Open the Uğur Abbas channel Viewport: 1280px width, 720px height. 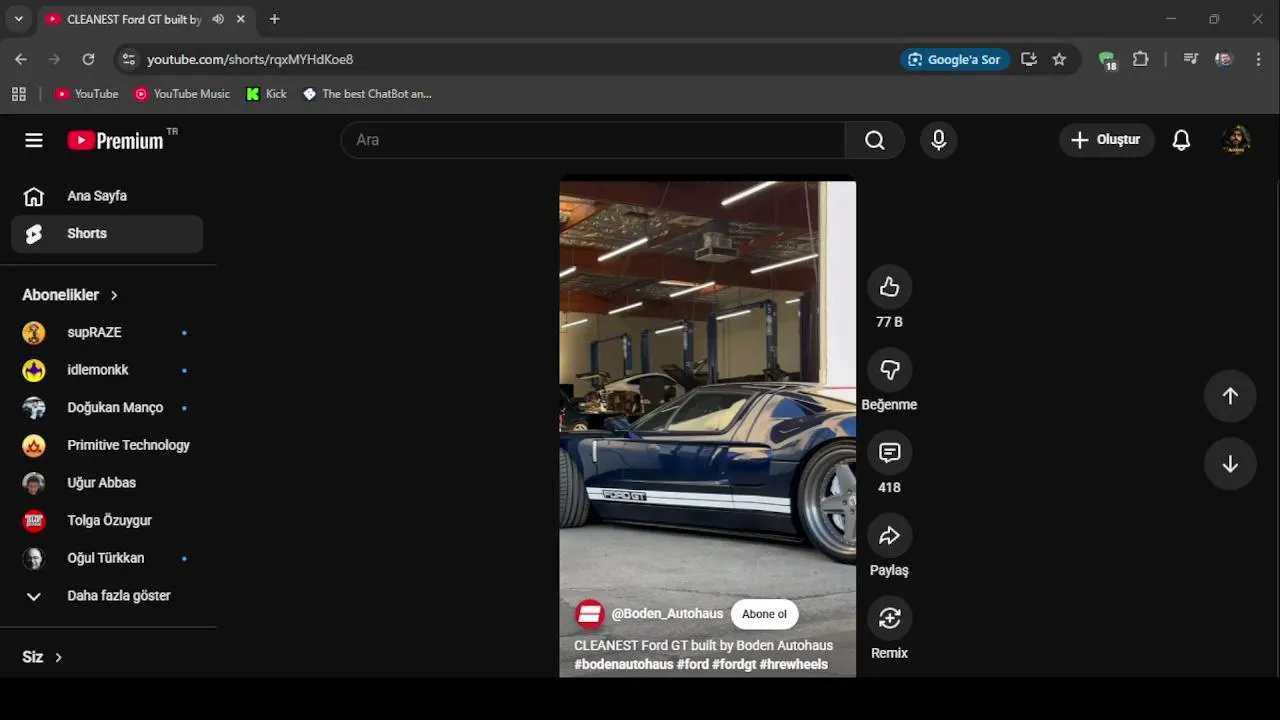(x=108, y=483)
